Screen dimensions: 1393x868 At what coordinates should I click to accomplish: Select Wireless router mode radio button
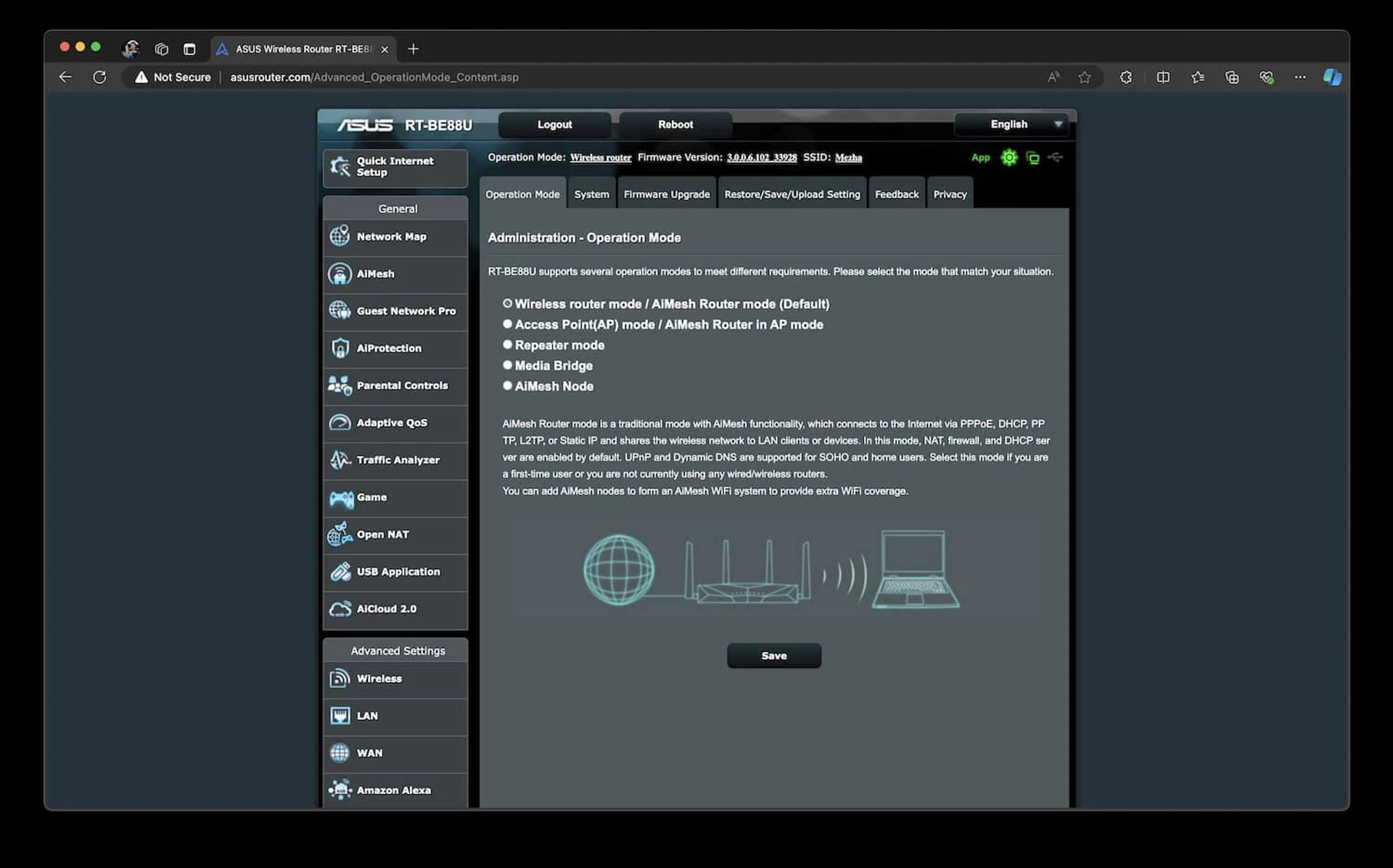[507, 303]
